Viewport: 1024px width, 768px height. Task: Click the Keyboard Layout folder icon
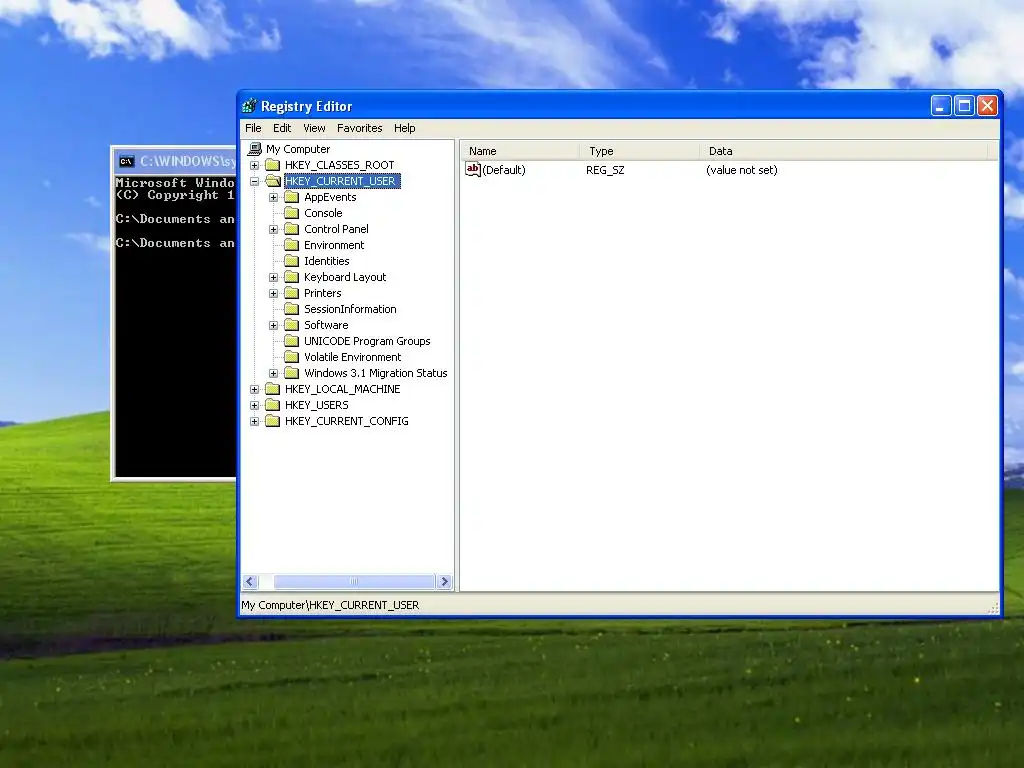click(292, 278)
